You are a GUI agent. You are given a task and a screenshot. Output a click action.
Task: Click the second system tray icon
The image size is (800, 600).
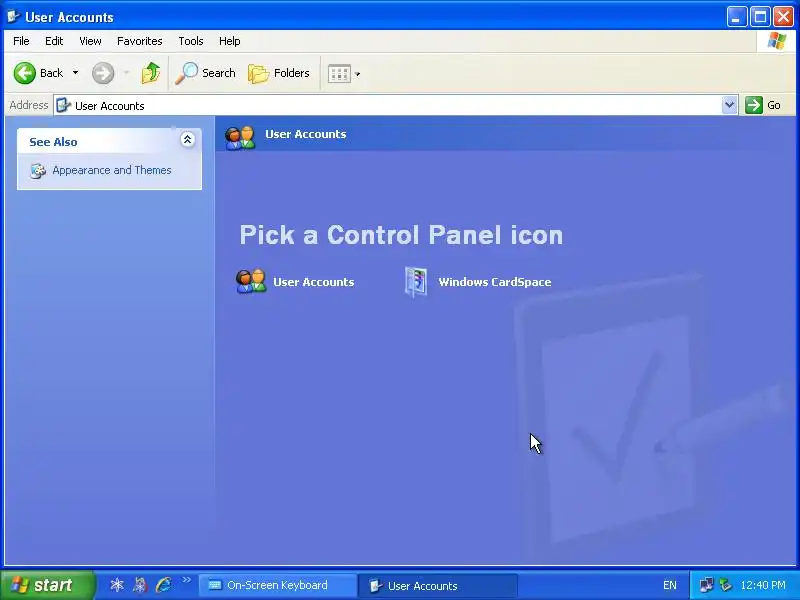pyautogui.click(x=726, y=585)
